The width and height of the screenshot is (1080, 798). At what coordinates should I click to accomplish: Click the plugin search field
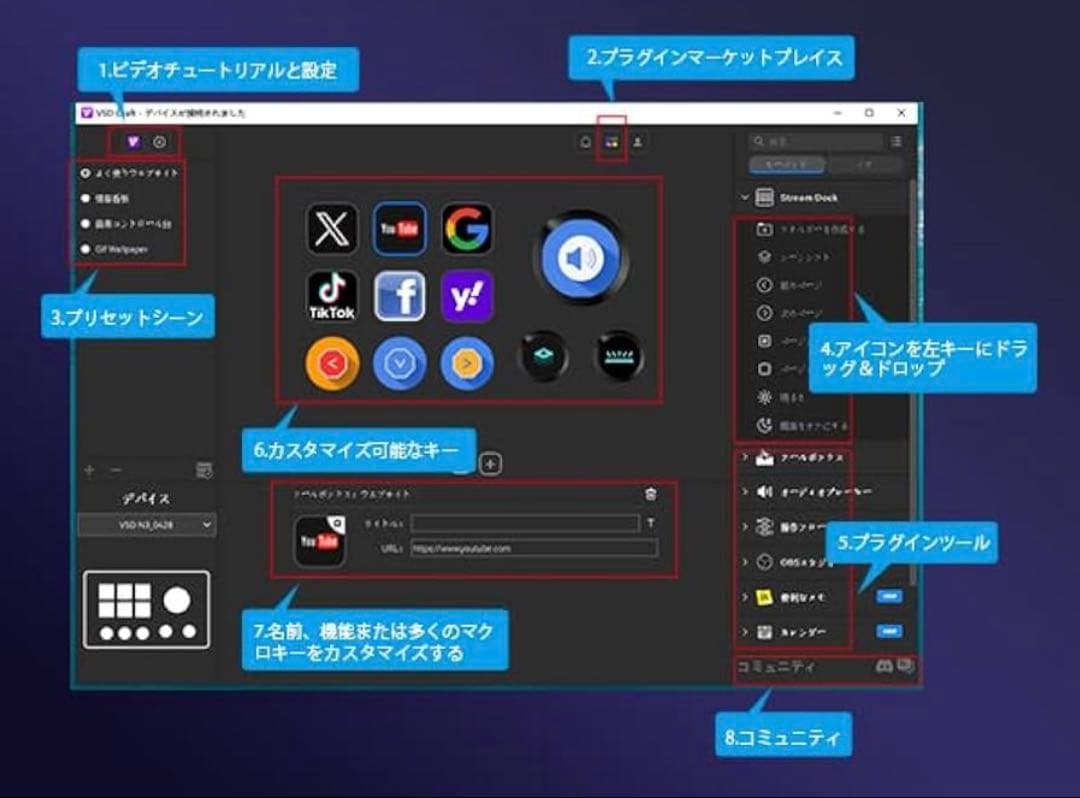[x=816, y=141]
